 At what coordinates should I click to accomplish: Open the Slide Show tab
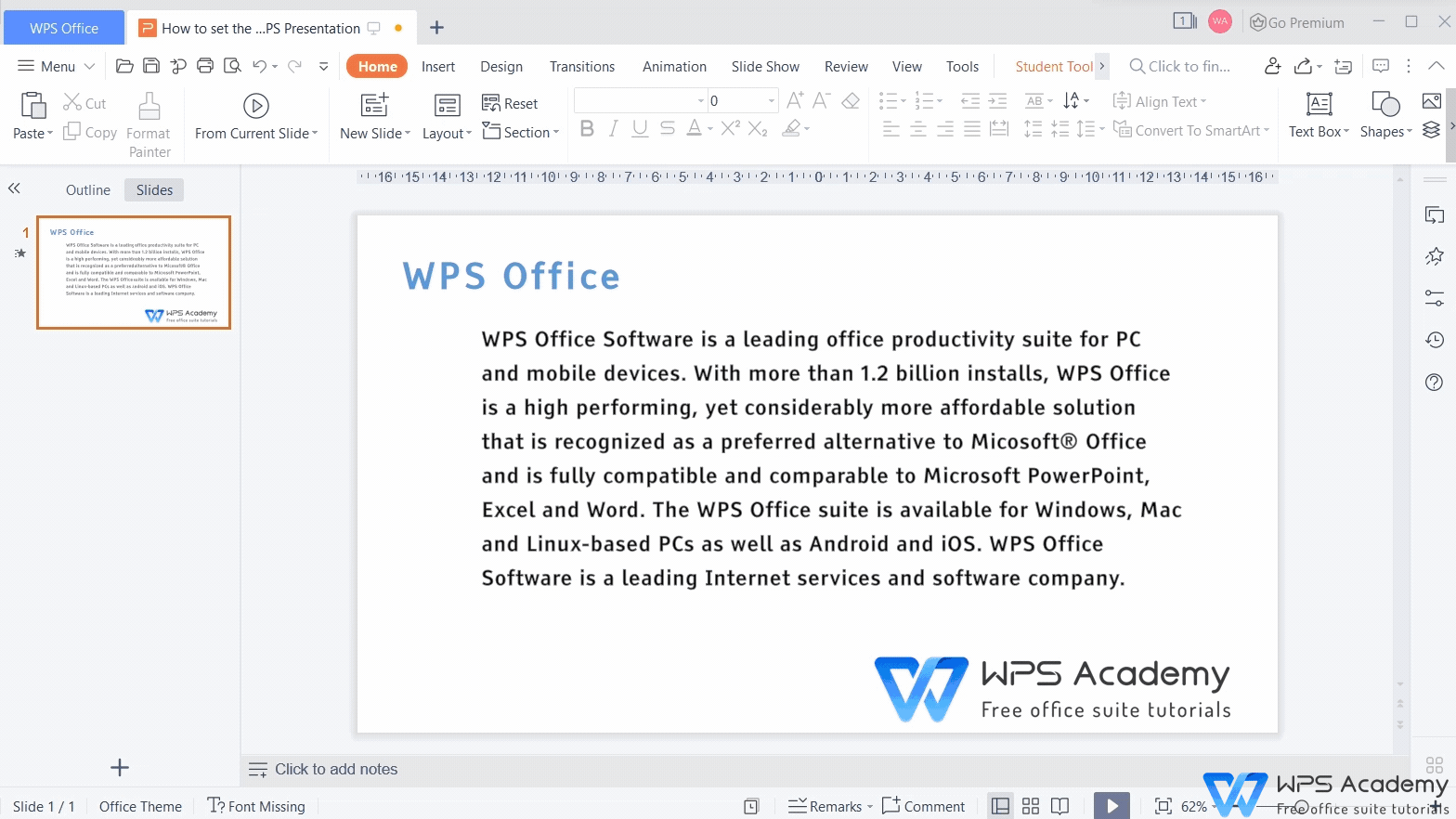765,66
